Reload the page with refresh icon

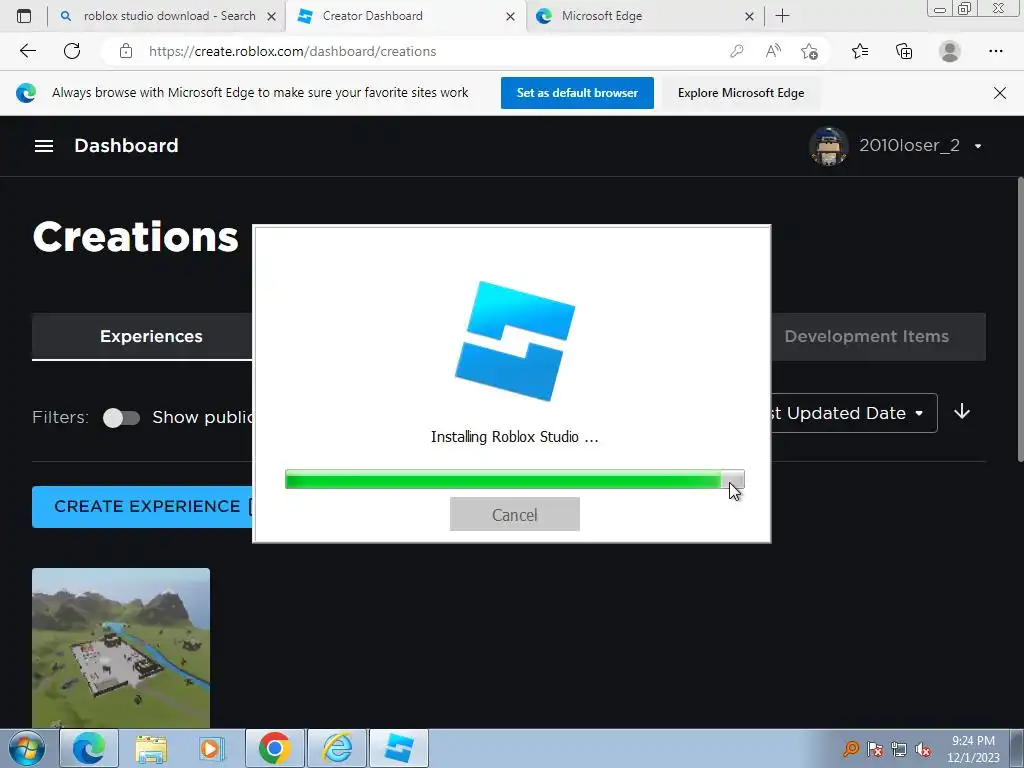tap(72, 51)
